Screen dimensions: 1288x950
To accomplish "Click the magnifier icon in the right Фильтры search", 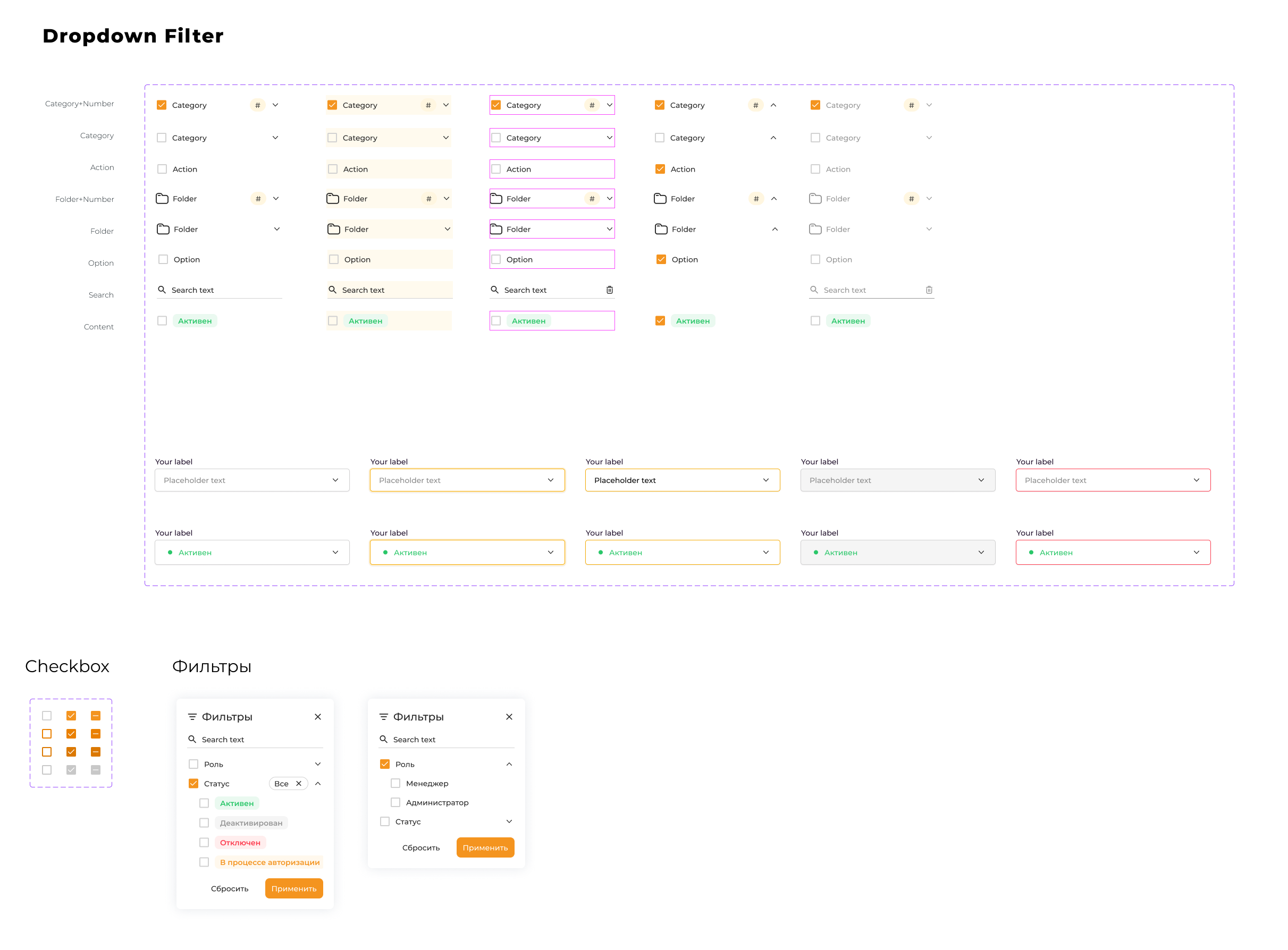I will tap(384, 739).
